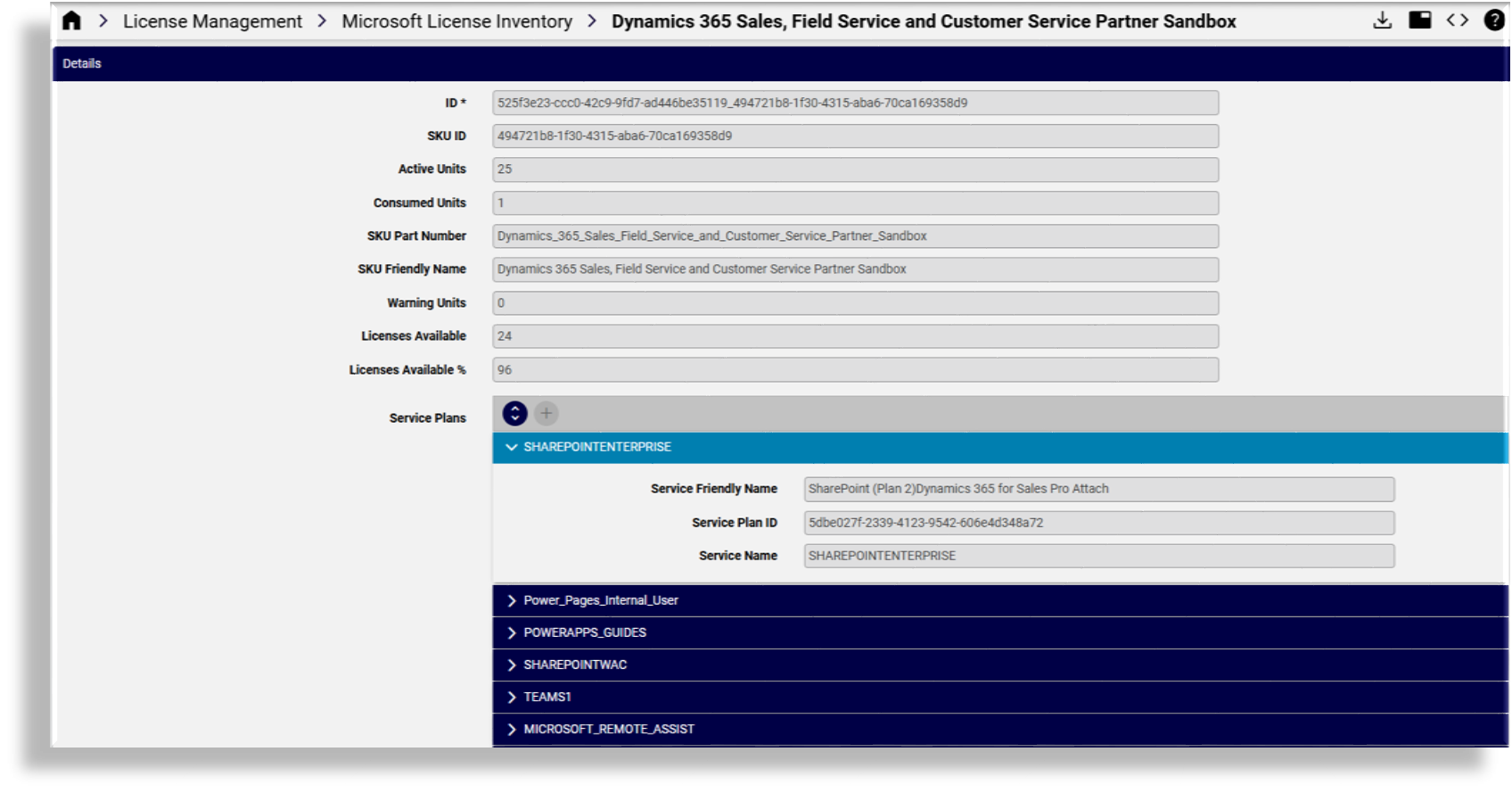
Task: Expand the Power_Pages_Internal_User service plan
Action: coord(1000,600)
